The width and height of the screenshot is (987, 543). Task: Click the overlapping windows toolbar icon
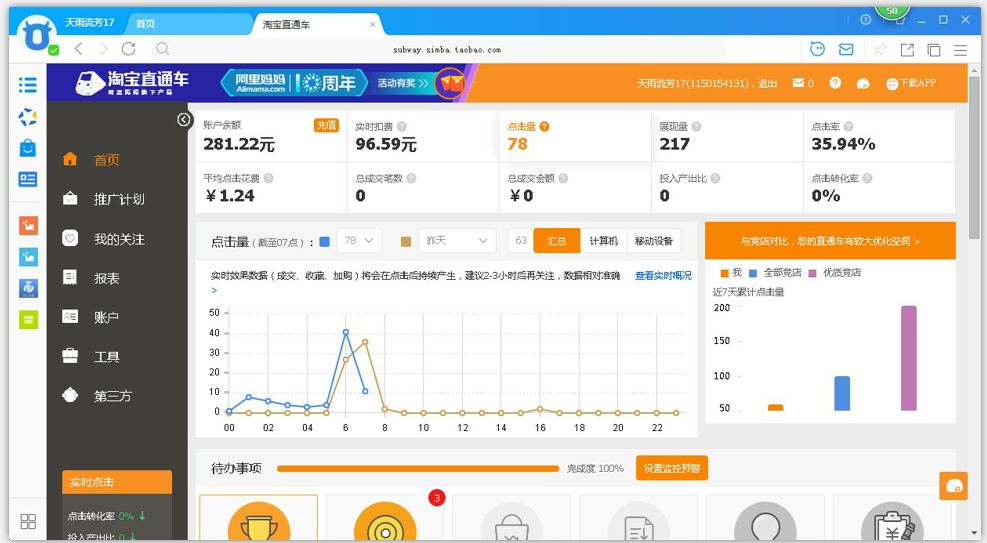pyautogui.click(x=934, y=50)
